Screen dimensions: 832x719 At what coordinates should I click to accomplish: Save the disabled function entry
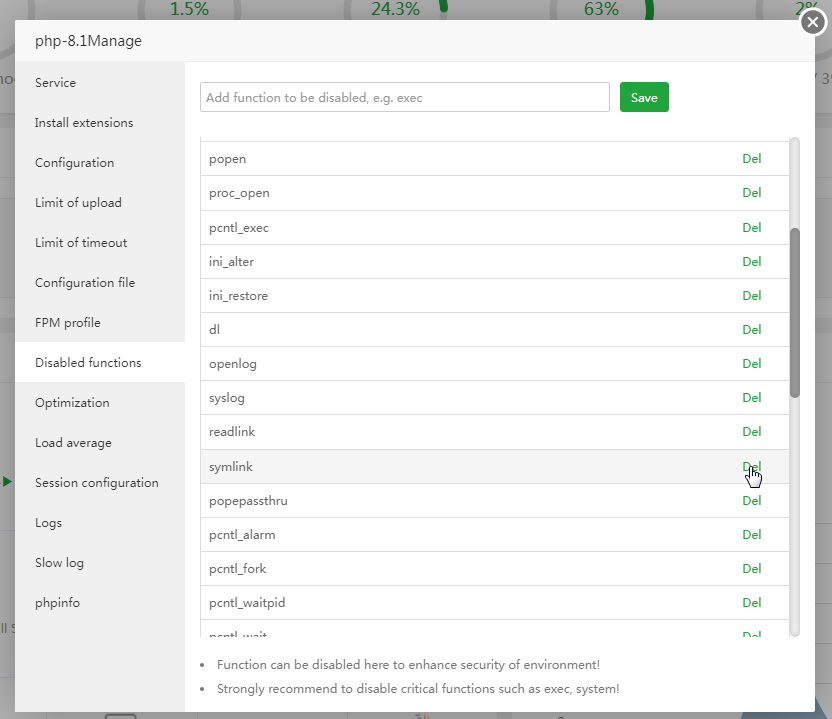pos(644,97)
